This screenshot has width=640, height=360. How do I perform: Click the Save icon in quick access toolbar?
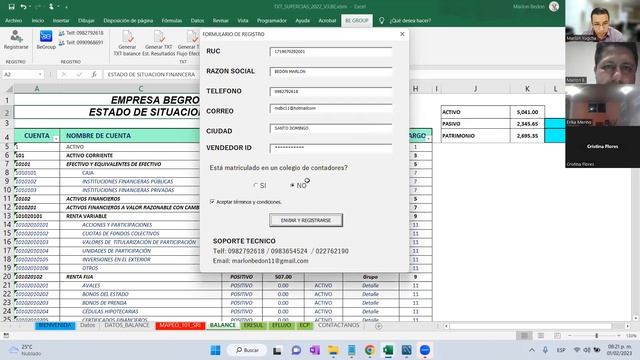click(x=11, y=7)
